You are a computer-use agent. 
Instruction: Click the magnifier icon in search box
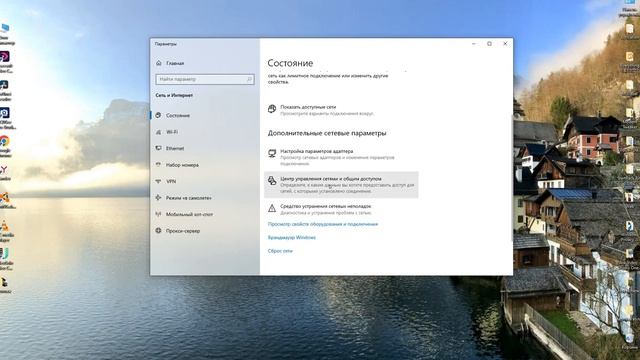click(x=249, y=79)
